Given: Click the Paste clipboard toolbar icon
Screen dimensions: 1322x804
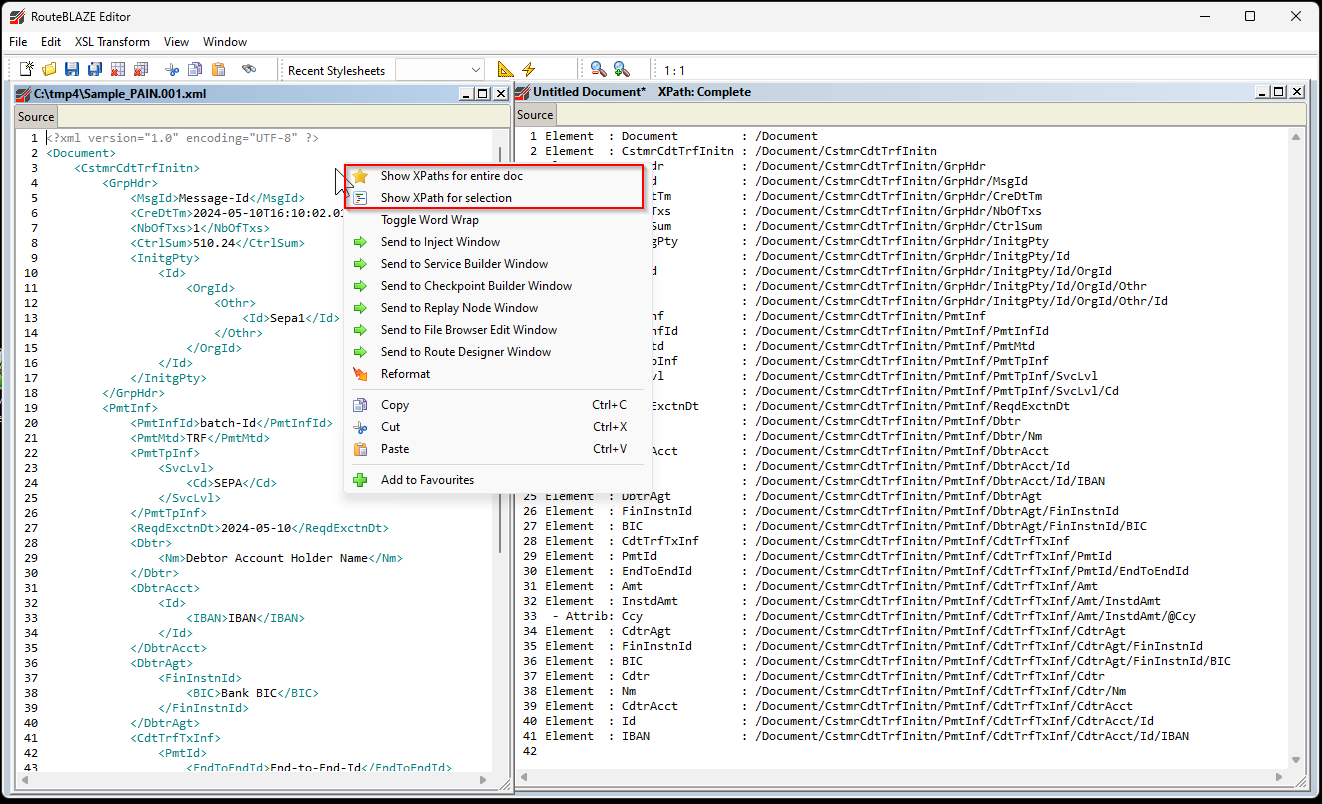Looking at the screenshot, I should click(x=218, y=69).
